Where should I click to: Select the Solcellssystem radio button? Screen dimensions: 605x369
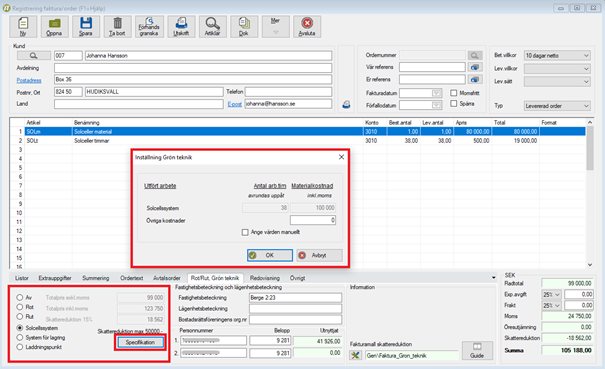(20, 328)
